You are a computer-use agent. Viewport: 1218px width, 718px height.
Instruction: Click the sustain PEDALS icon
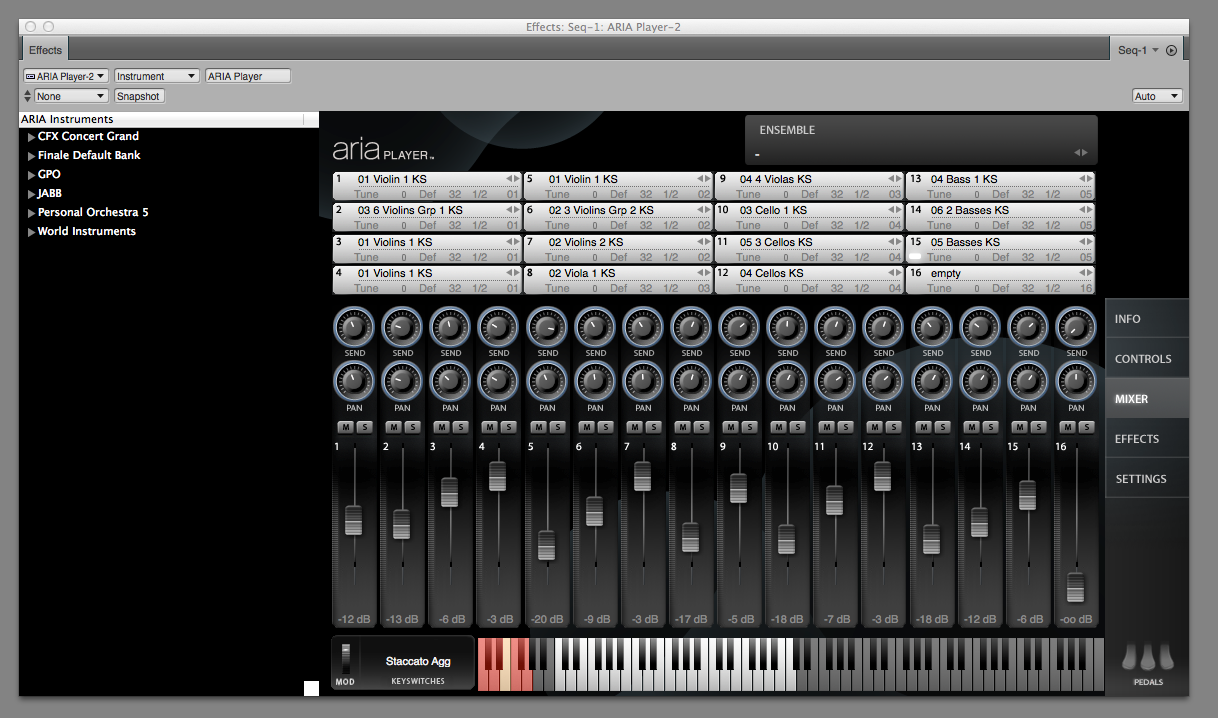(1147, 658)
